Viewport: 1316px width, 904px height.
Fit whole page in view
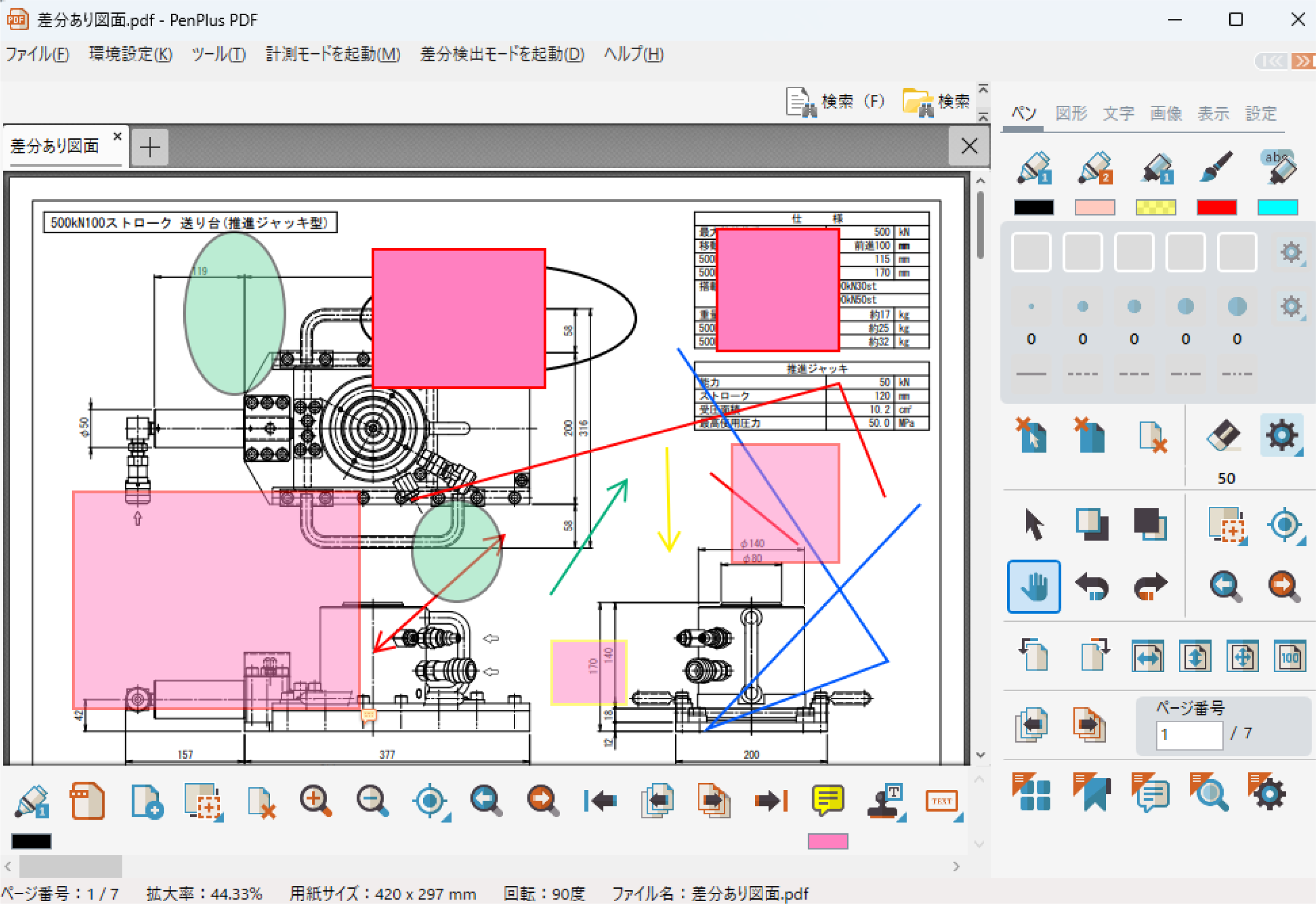coord(1242,656)
